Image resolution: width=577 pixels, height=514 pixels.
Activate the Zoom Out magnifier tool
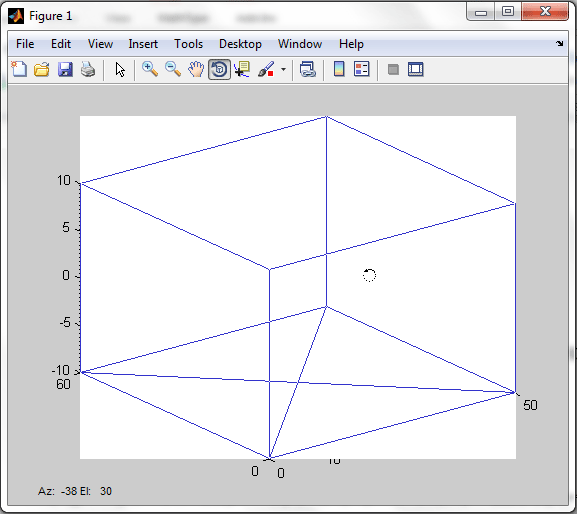[x=173, y=69]
